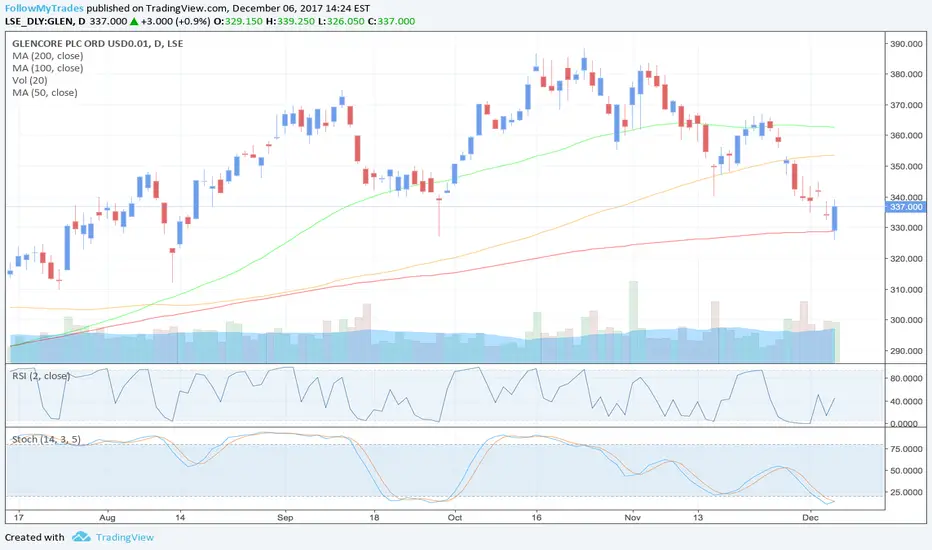Select the MA (200, close) indicator label
This screenshot has width=932, height=550.
(x=48, y=56)
